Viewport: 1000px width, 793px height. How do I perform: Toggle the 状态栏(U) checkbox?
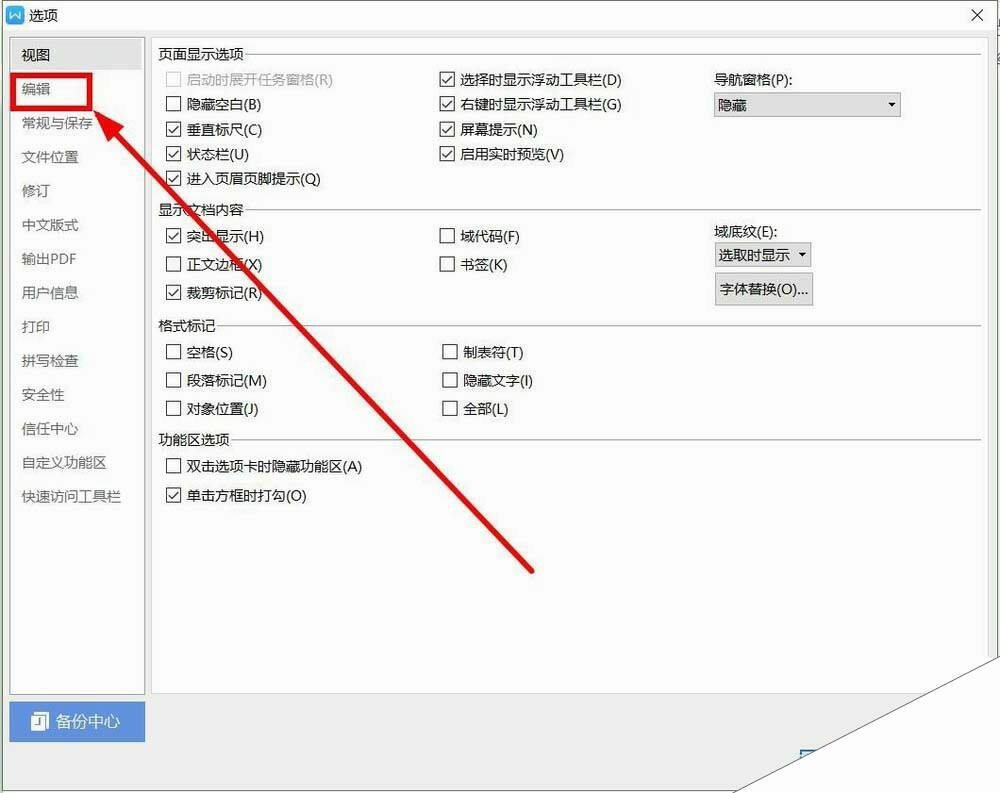(x=173, y=154)
